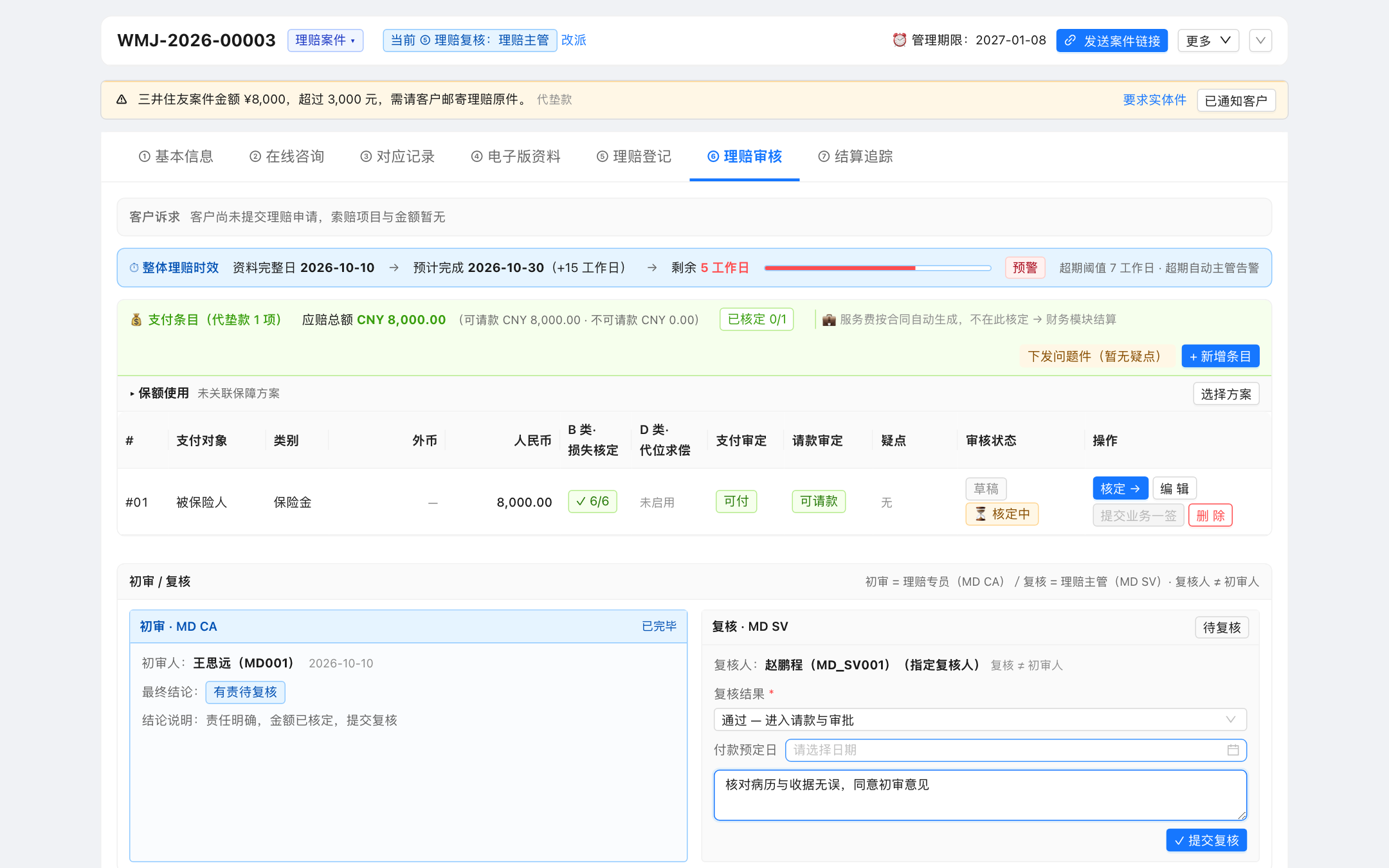Open the calendar icon in 付款预定日 field
This screenshot has height=868, width=1389.
(1233, 750)
